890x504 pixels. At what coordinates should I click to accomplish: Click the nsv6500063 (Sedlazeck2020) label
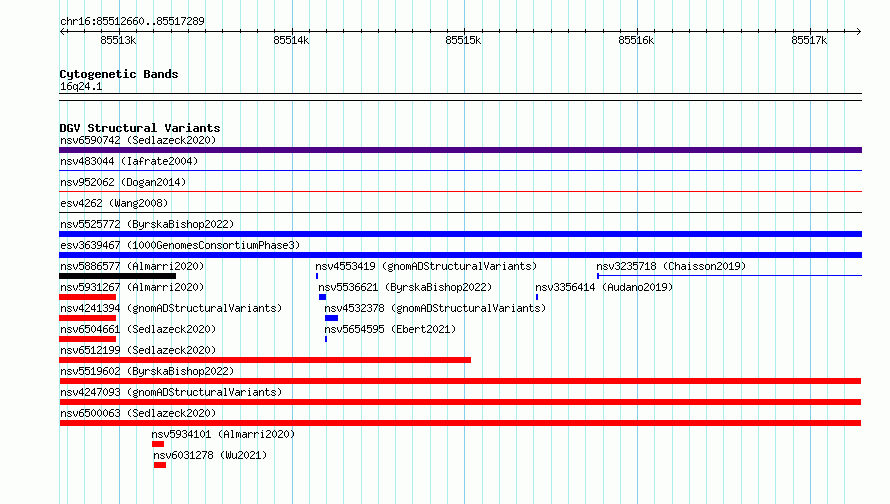[x=138, y=413]
